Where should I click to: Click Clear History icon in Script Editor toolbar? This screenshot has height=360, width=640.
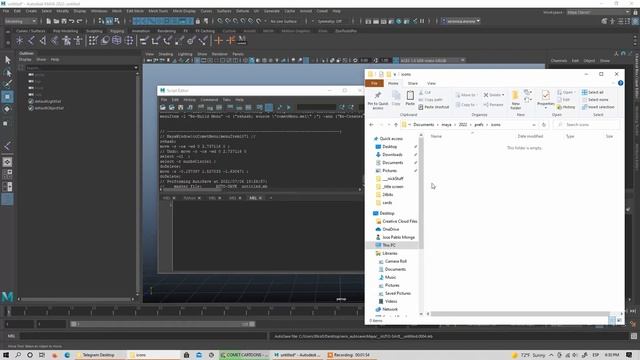click(x=201, y=107)
